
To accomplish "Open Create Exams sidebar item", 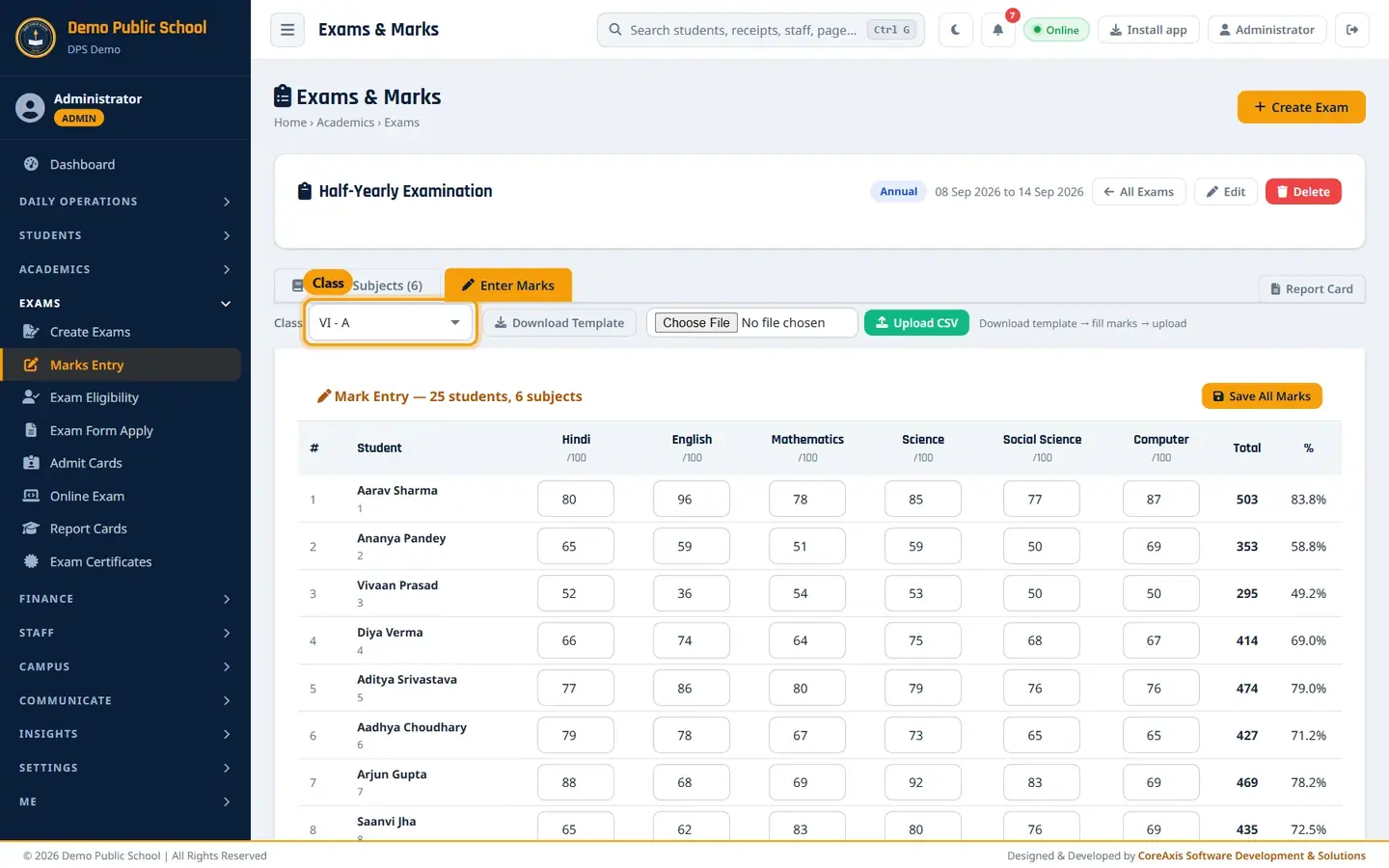I will point(121,332).
